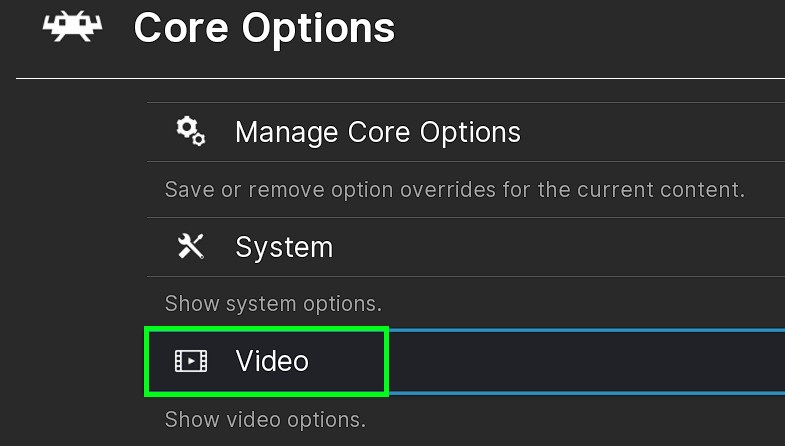The height and width of the screenshot is (446, 785).
Task: Select the Video menu entry label
Action: point(272,360)
